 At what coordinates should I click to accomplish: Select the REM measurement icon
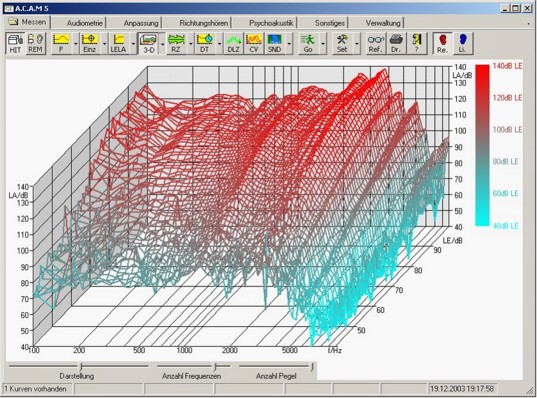35,43
